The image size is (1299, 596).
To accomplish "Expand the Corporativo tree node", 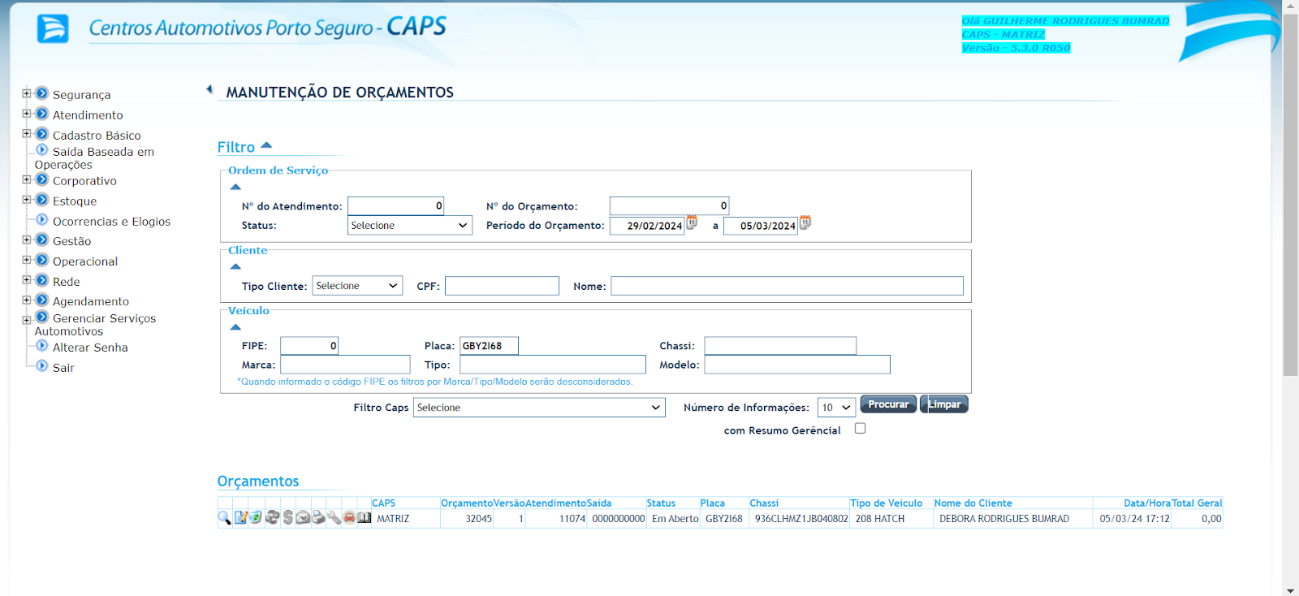I will point(27,180).
